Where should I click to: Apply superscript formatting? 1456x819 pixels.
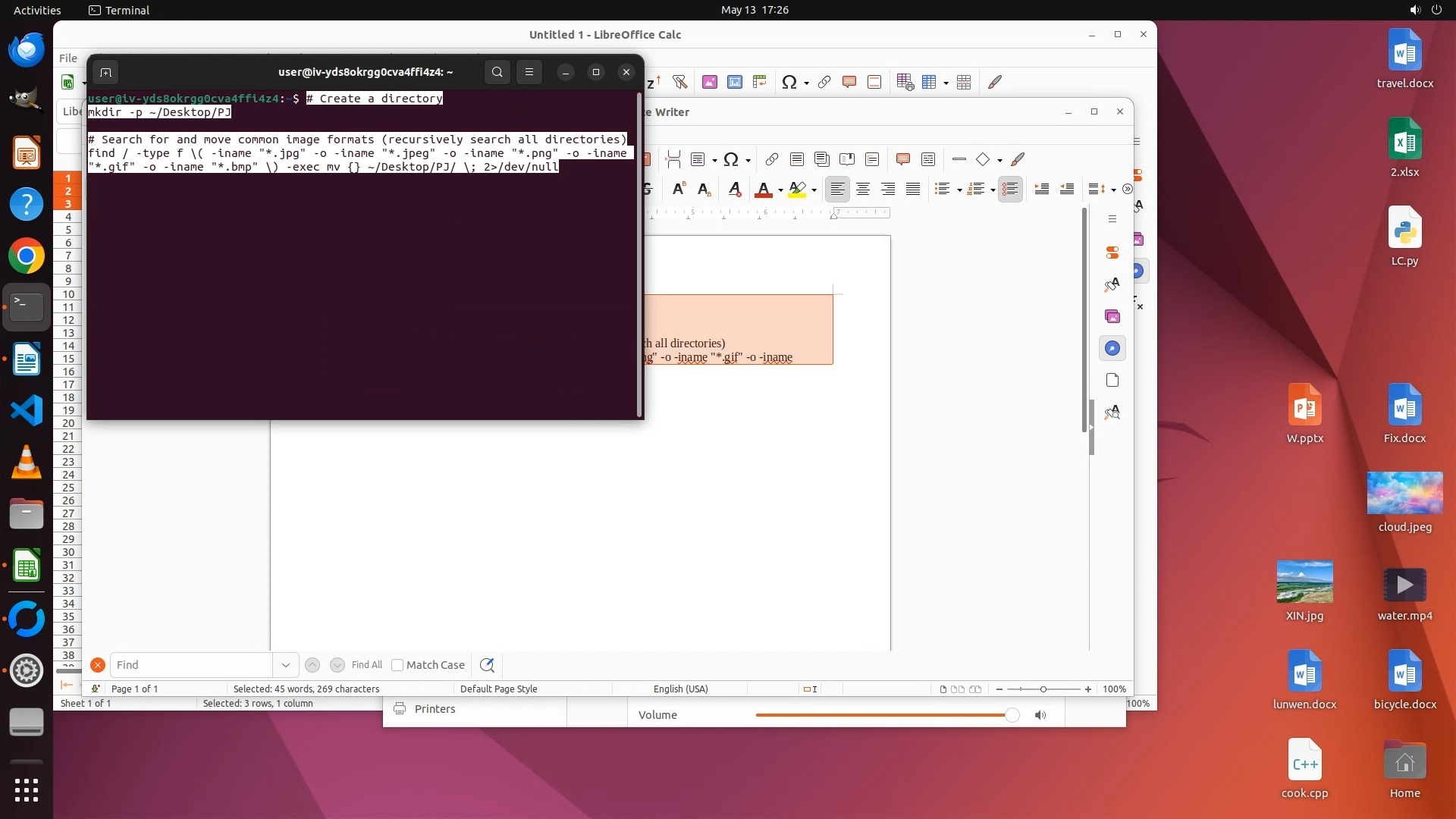point(679,190)
